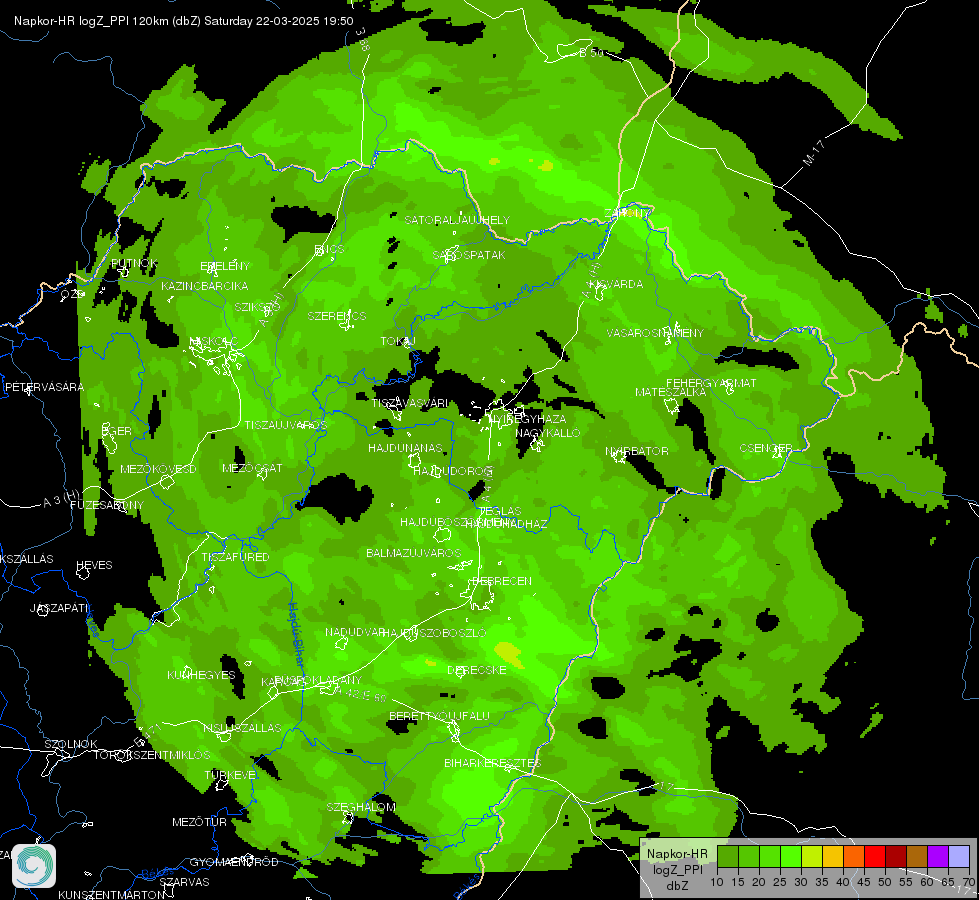979x900 pixels.
Task: Click the FUZESABONY city label
Action: pyautogui.click(x=107, y=505)
